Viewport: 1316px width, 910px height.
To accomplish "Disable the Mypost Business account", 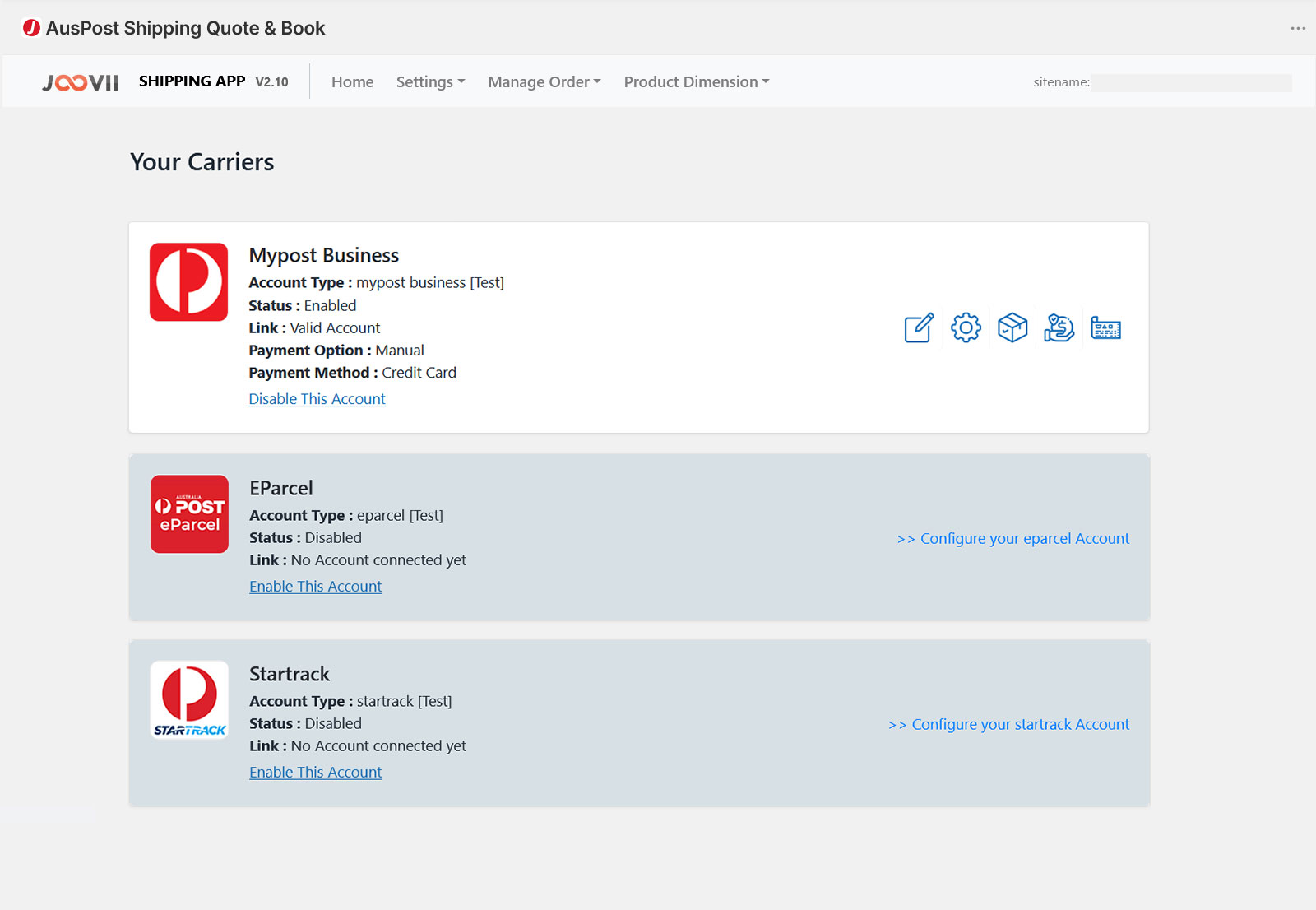I will point(317,399).
